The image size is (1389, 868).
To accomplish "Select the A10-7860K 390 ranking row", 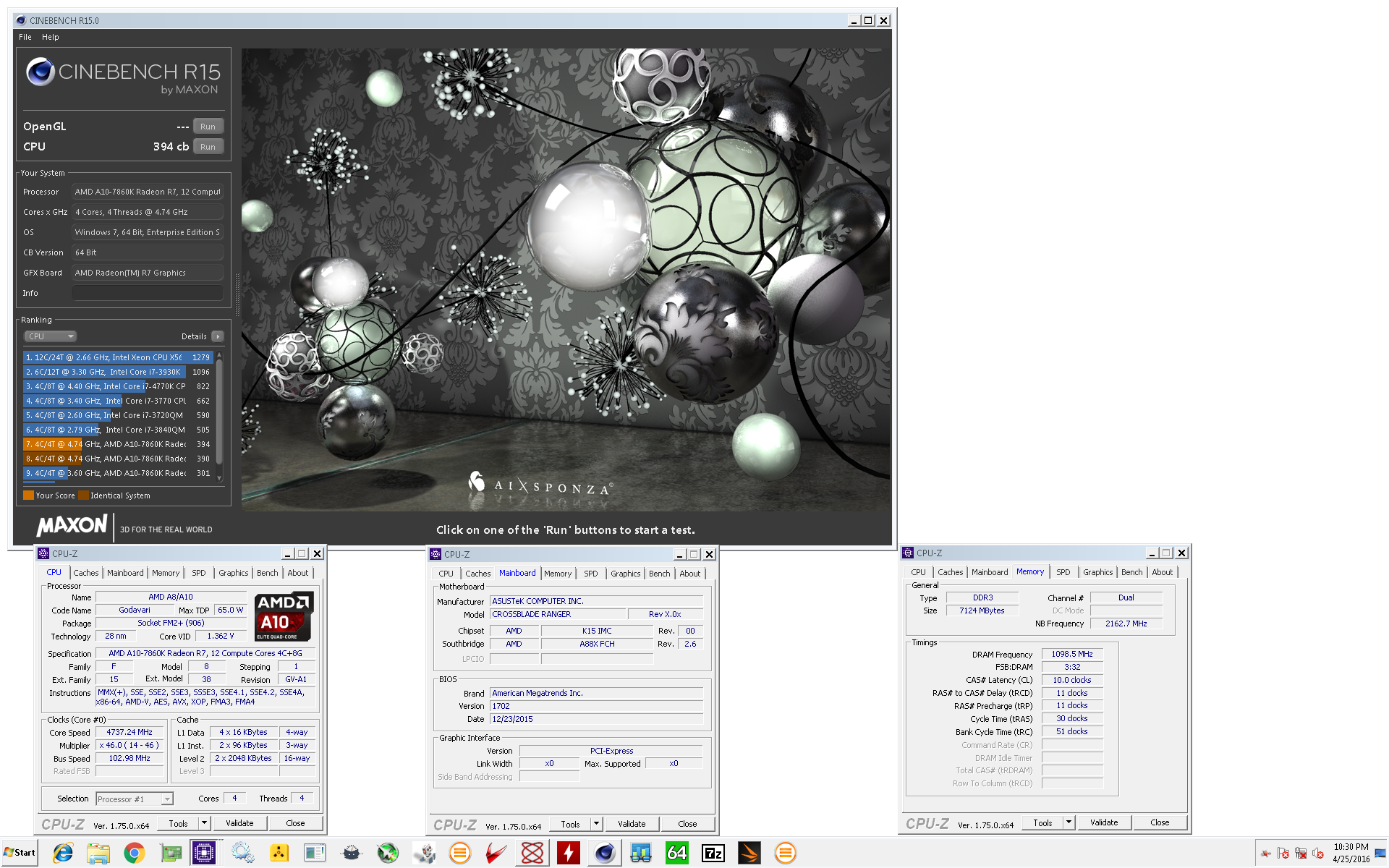I will tap(117, 459).
